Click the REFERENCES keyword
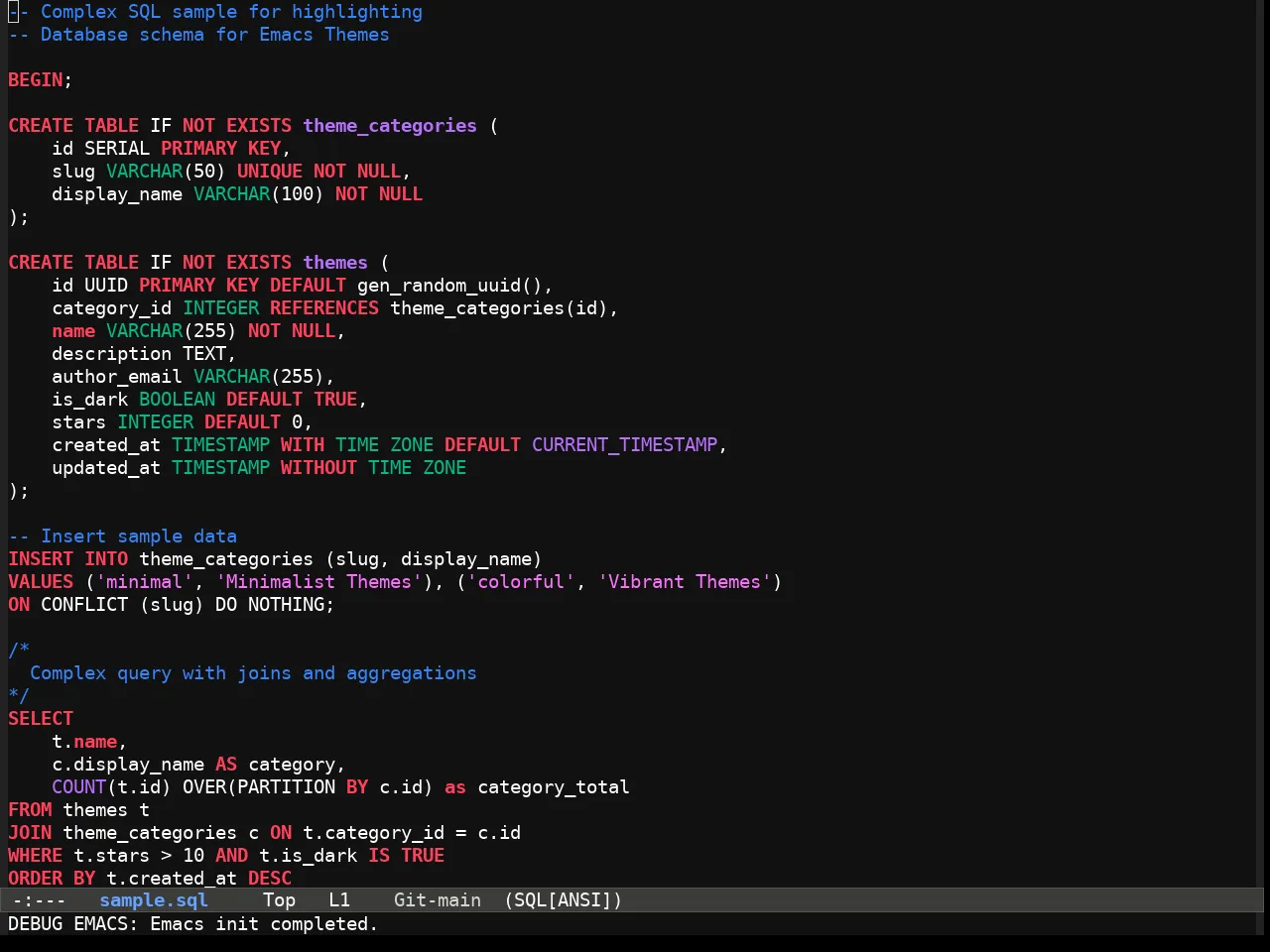This screenshot has width=1270, height=952. pyautogui.click(x=324, y=308)
